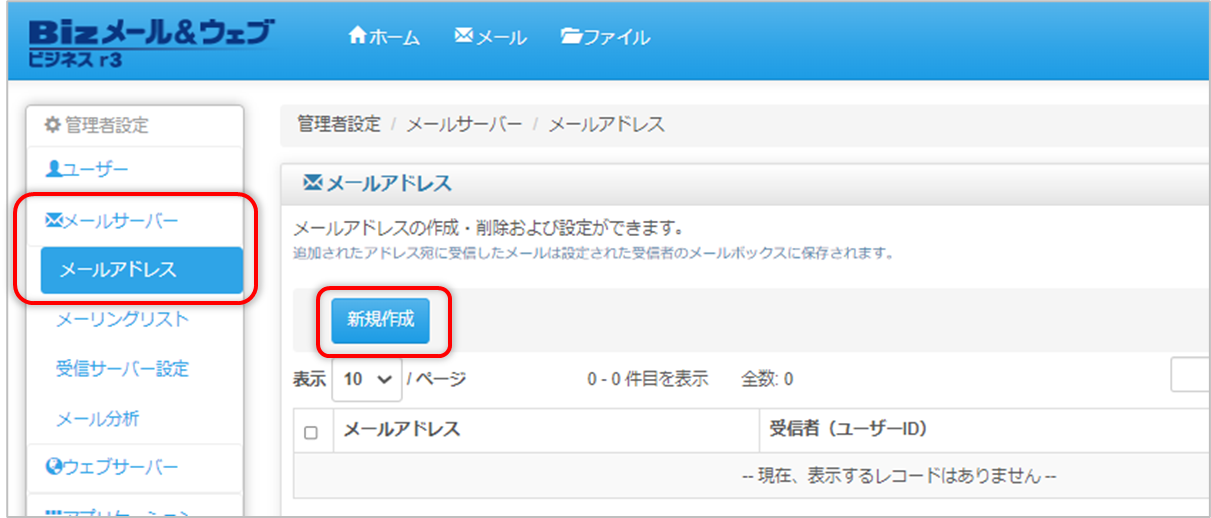1211x518 pixels.
Task: Click the envelope icon beside メール in navbar
Action: (x=463, y=36)
